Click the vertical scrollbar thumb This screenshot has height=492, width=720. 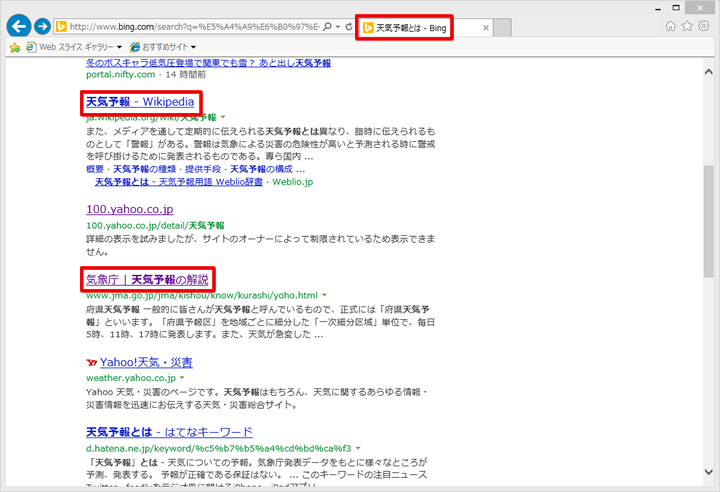tap(709, 221)
